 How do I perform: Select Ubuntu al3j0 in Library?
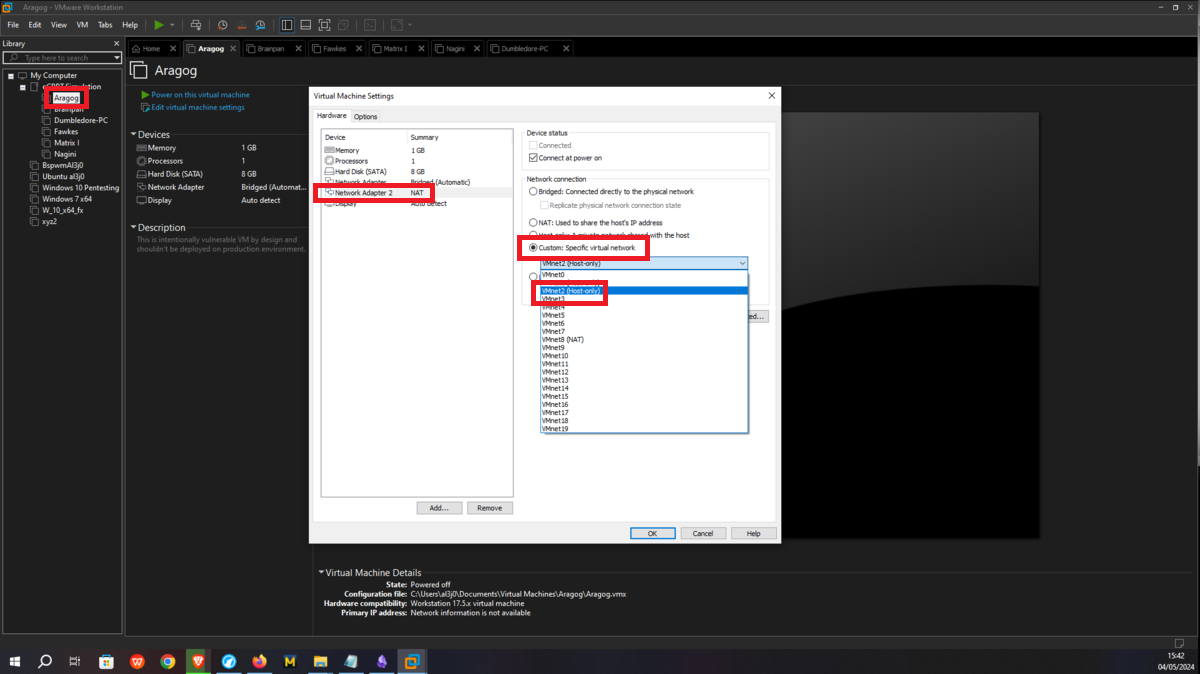tap(63, 176)
